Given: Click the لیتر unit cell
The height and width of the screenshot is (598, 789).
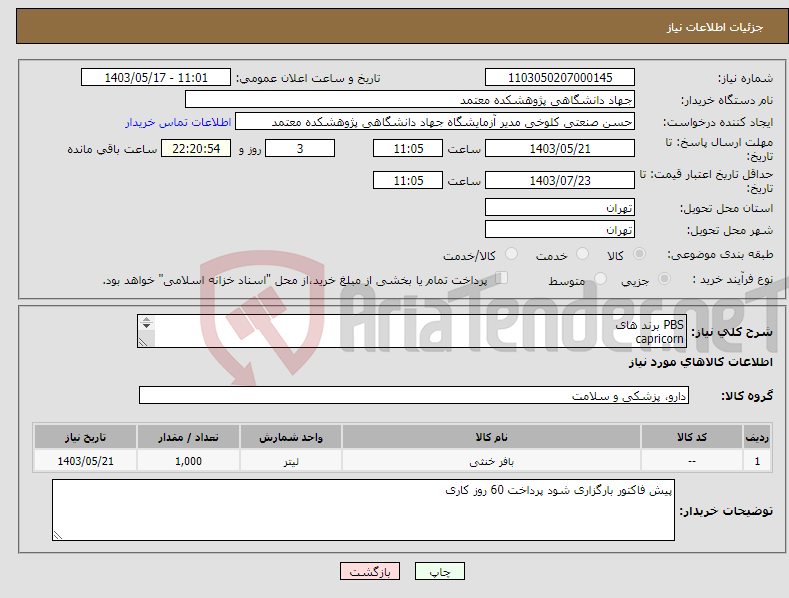Looking at the screenshot, I should 291,461.
